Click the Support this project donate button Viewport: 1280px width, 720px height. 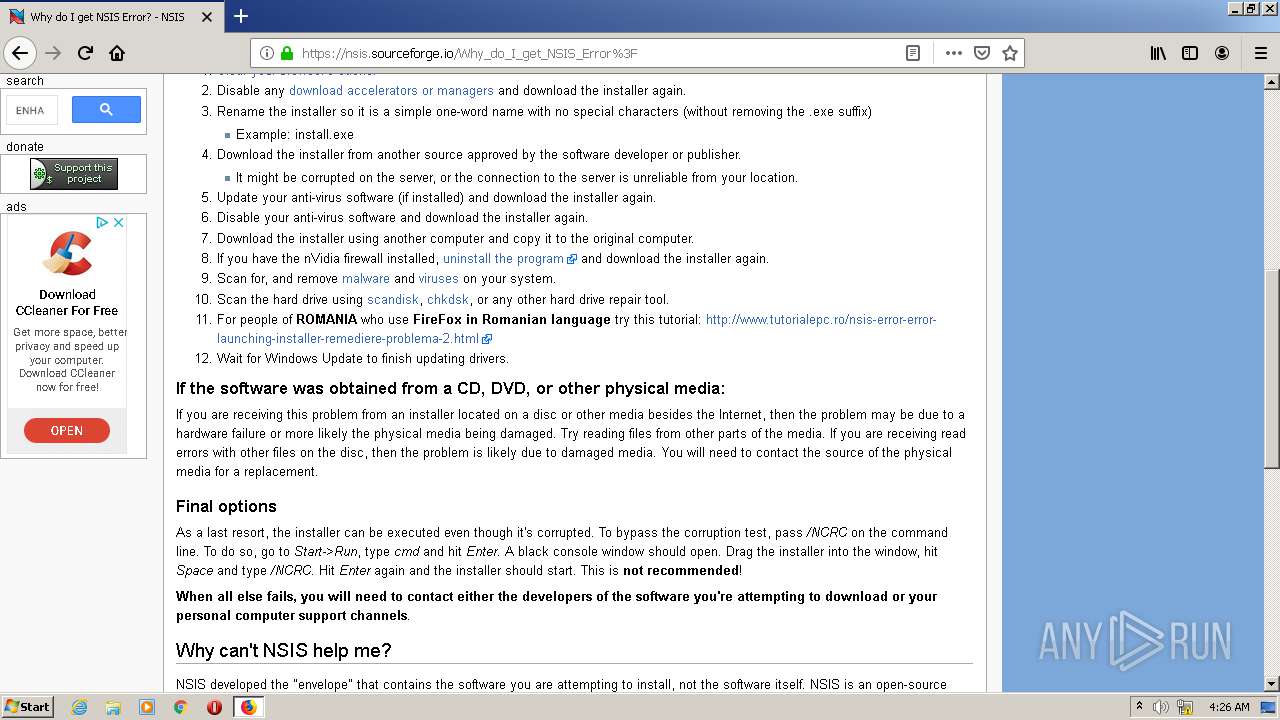click(x=74, y=174)
